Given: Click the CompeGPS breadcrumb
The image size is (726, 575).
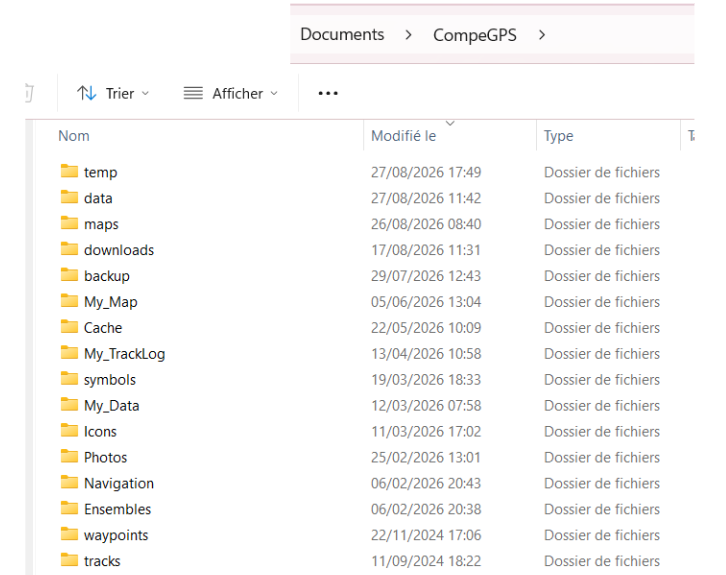Looking at the screenshot, I should [475, 35].
